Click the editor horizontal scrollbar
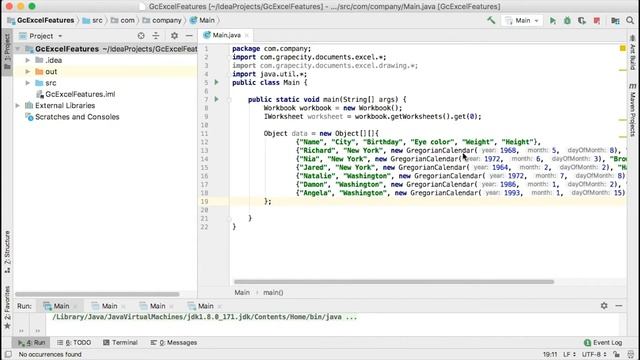This screenshot has width=640, height=360. point(394,282)
